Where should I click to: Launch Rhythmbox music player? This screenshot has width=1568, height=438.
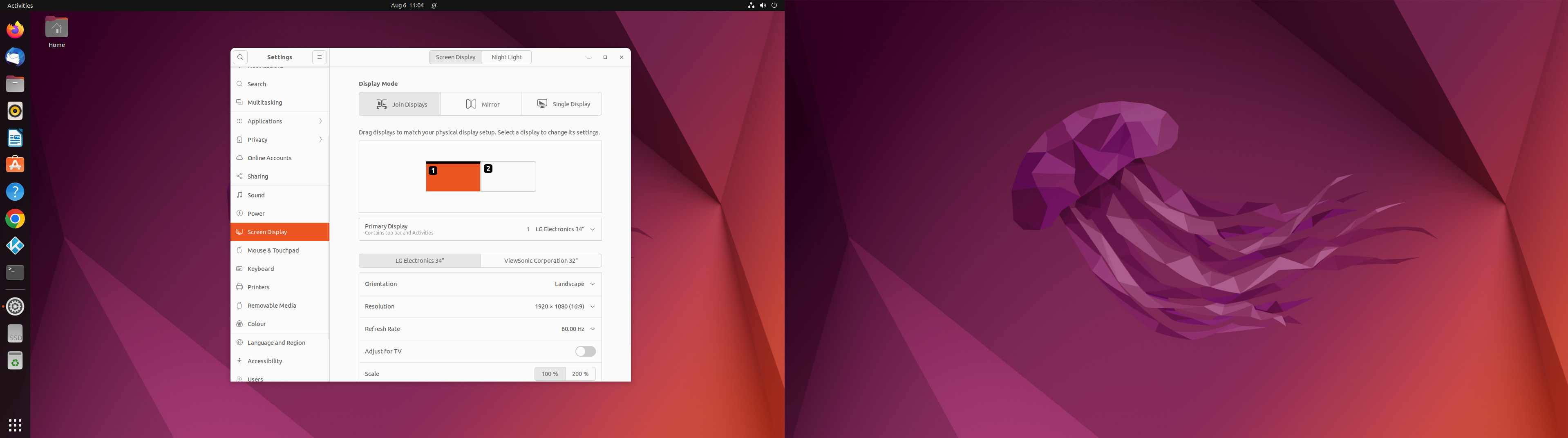[x=15, y=111]
